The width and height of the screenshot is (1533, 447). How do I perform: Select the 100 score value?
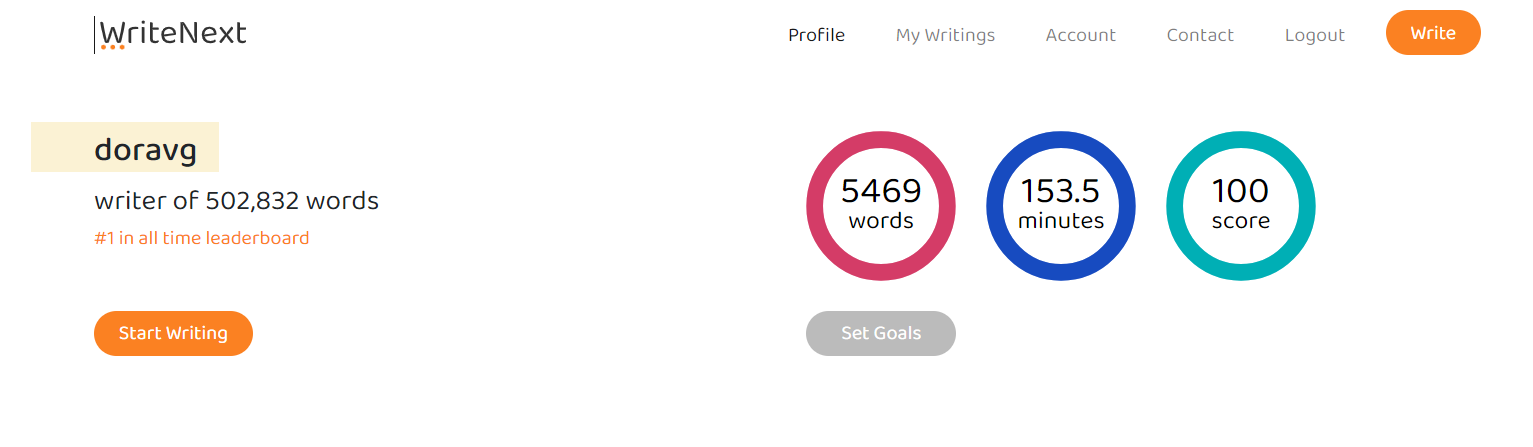click(1241, 191)
